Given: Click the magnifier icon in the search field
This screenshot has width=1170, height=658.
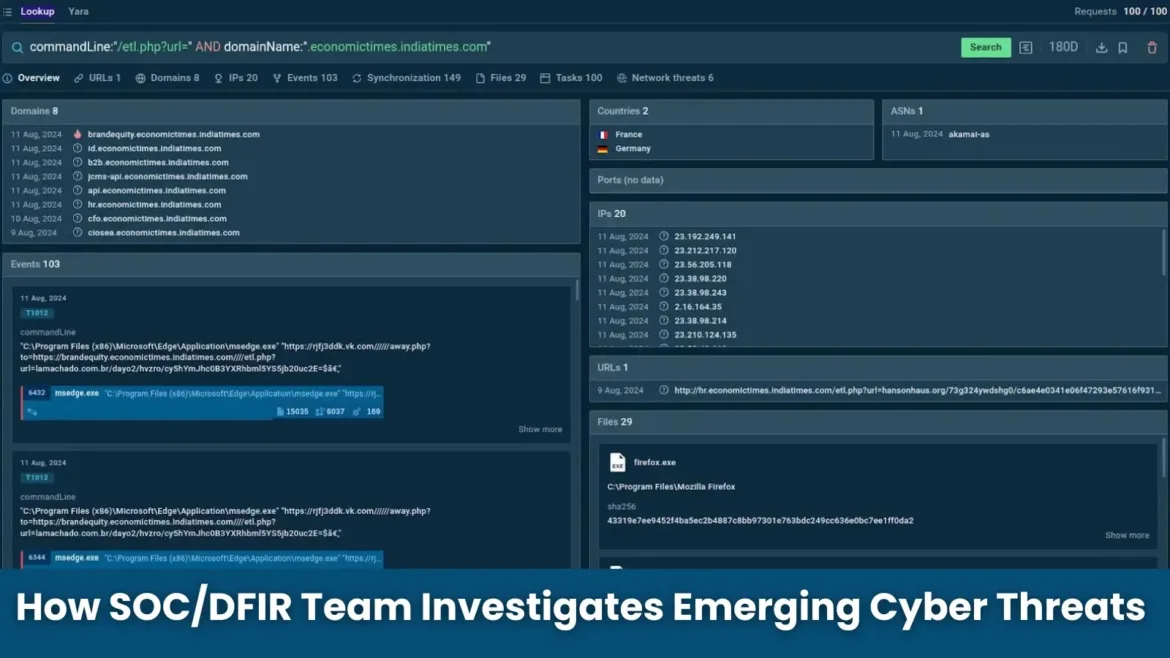Looking at the screenshot, I should point(17,46).
